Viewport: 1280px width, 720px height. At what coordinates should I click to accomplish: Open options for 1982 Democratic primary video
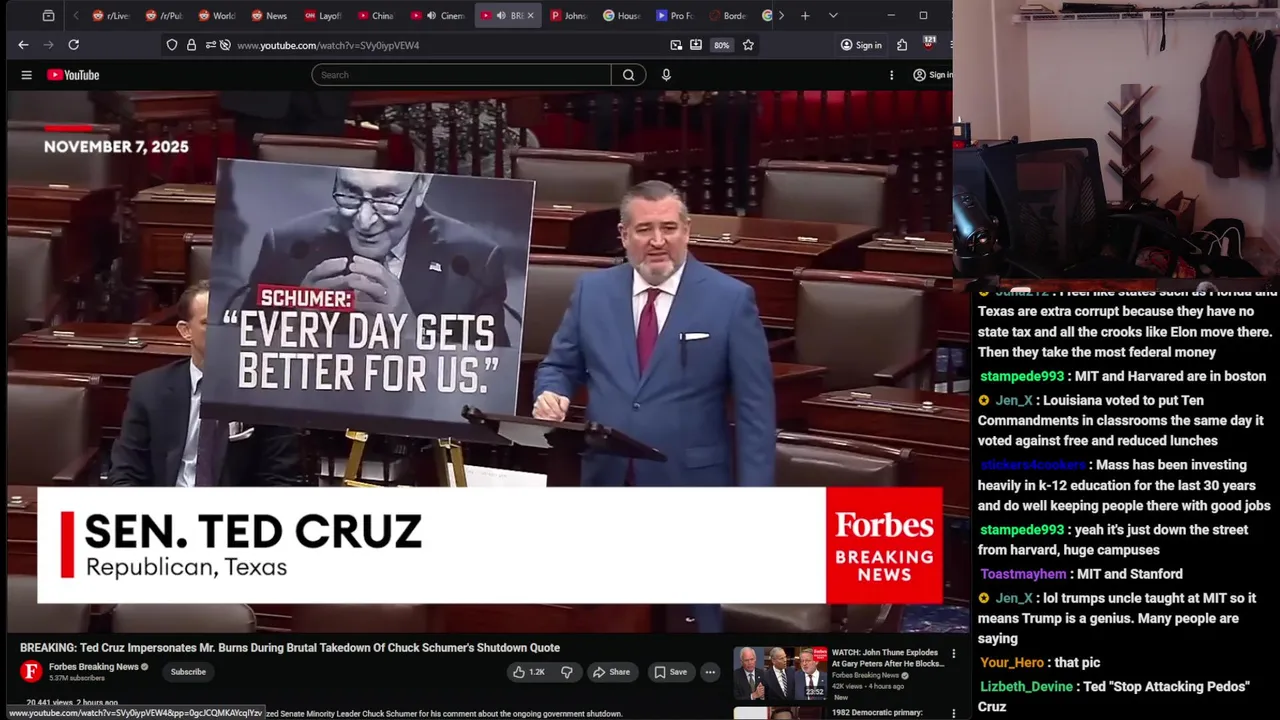click(x=953, y=714)
